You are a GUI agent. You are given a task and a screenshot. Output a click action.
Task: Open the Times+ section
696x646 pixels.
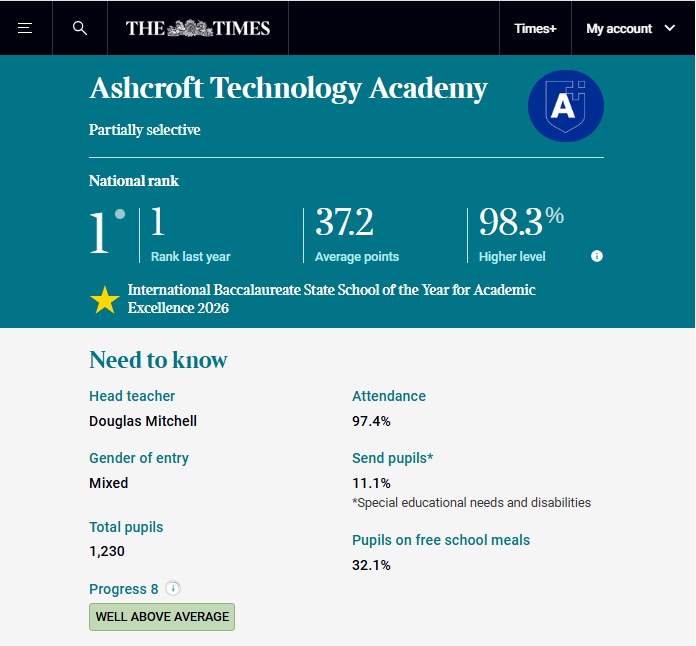pos(535,29)
